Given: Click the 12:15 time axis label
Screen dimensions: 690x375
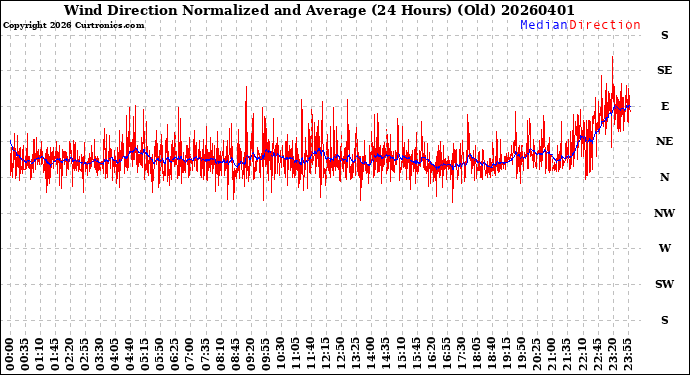Looking at the screenshot, I should 325,354.
